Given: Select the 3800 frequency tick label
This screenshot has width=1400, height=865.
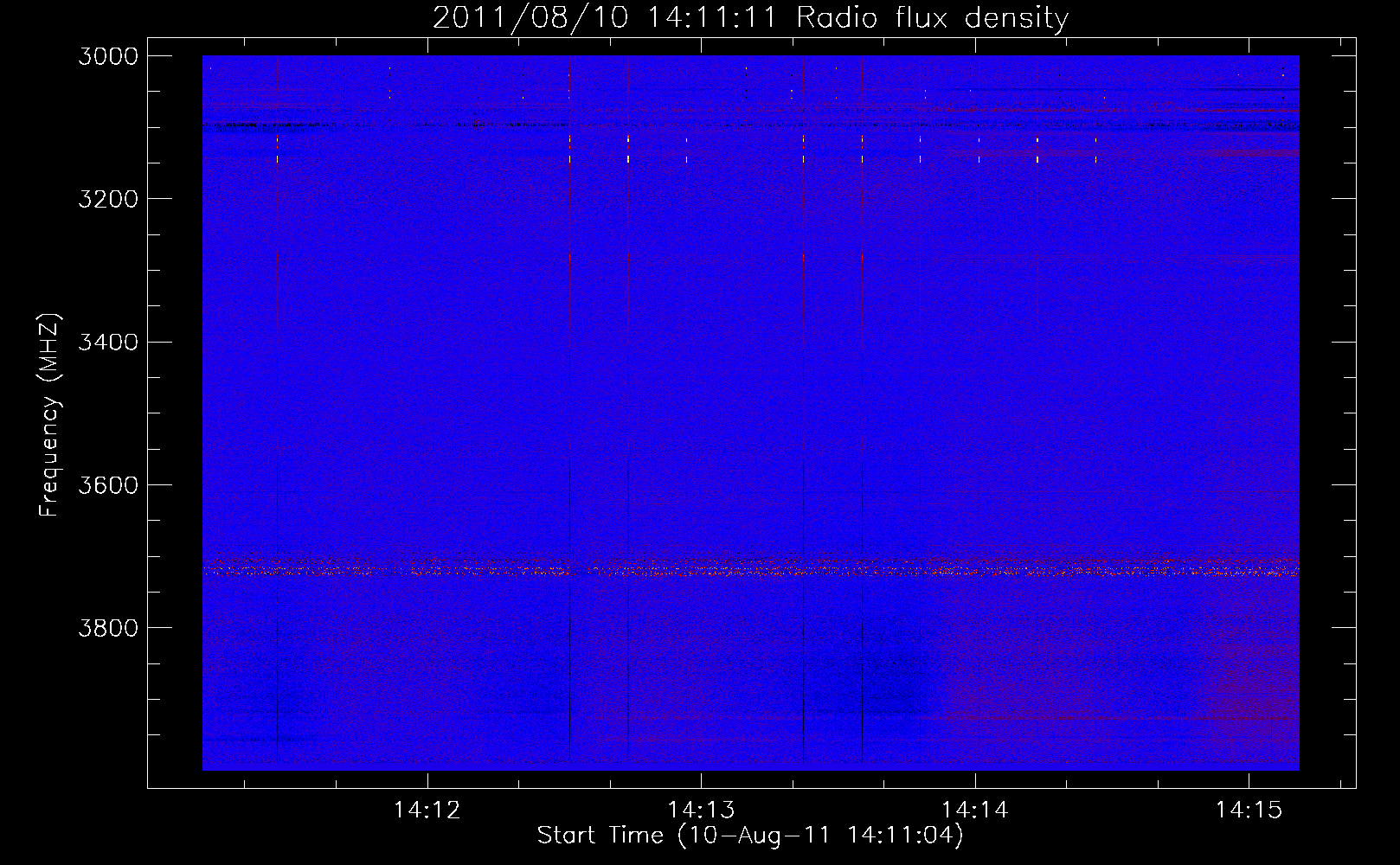Looking at the screenshot, I should 108,627.
